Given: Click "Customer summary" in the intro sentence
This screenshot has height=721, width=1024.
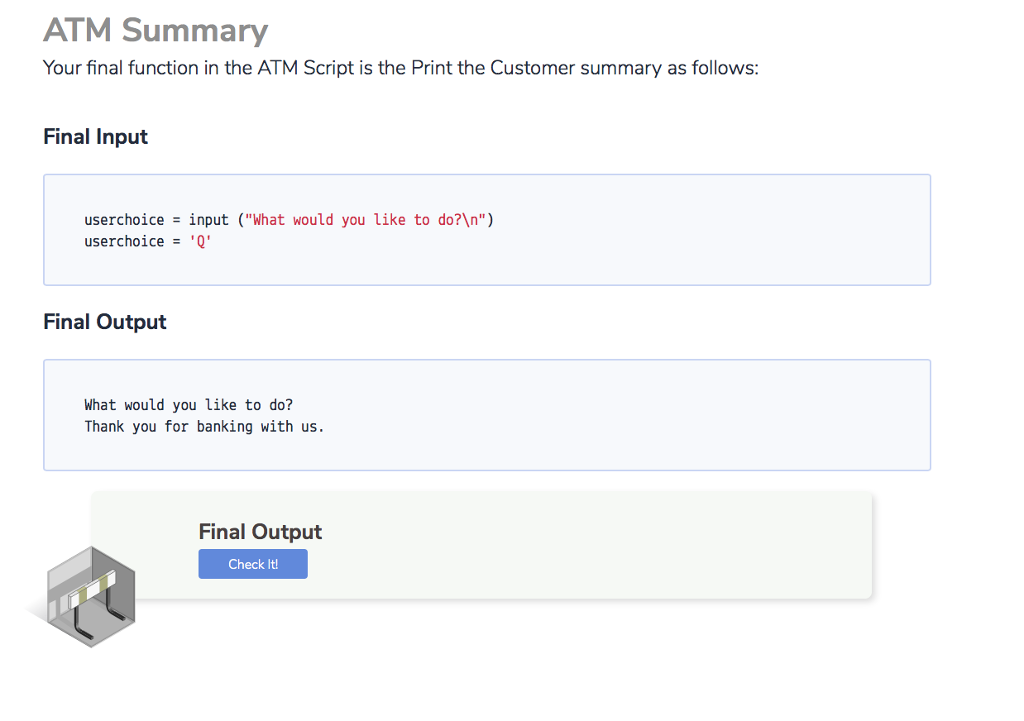Looking at the screenshot, I should (x=576, y=69).
